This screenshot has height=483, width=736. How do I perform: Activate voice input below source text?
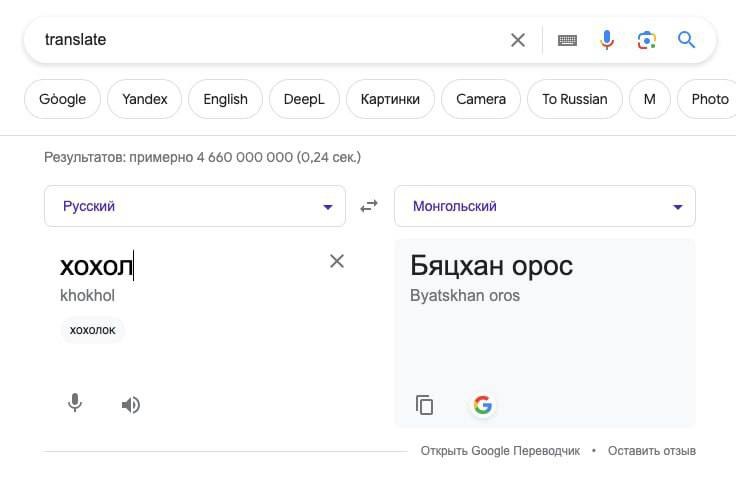point(75,403)
